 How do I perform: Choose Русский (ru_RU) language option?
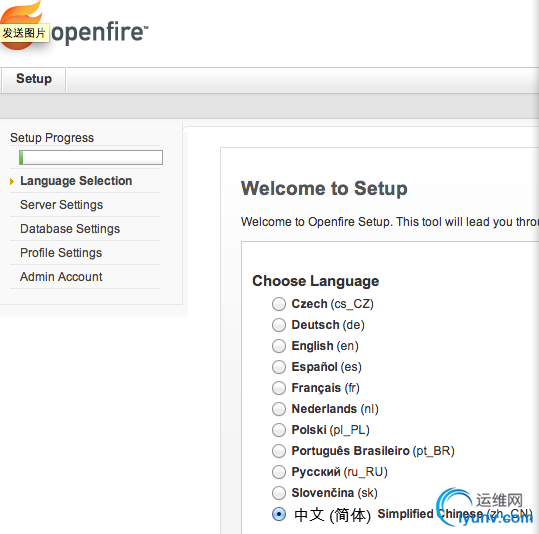pyautogui.click(x=279, y=472)
